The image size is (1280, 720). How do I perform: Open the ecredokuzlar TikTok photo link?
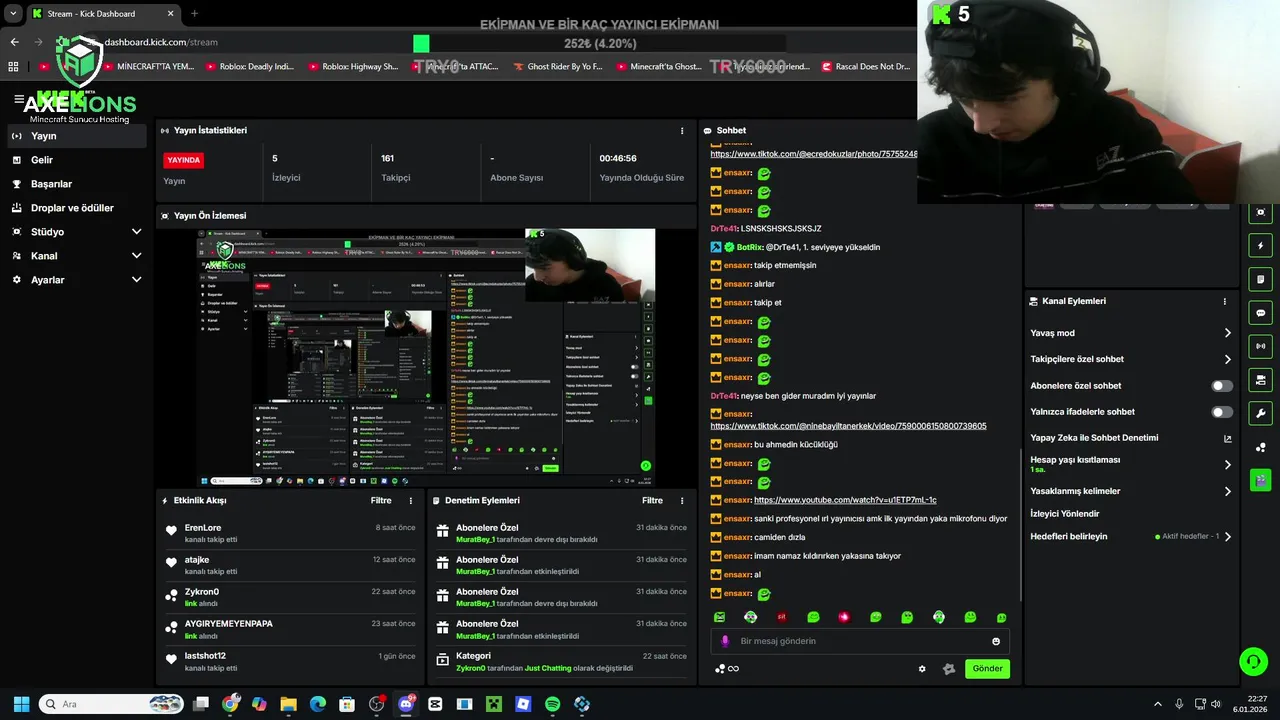coord(813,154)
